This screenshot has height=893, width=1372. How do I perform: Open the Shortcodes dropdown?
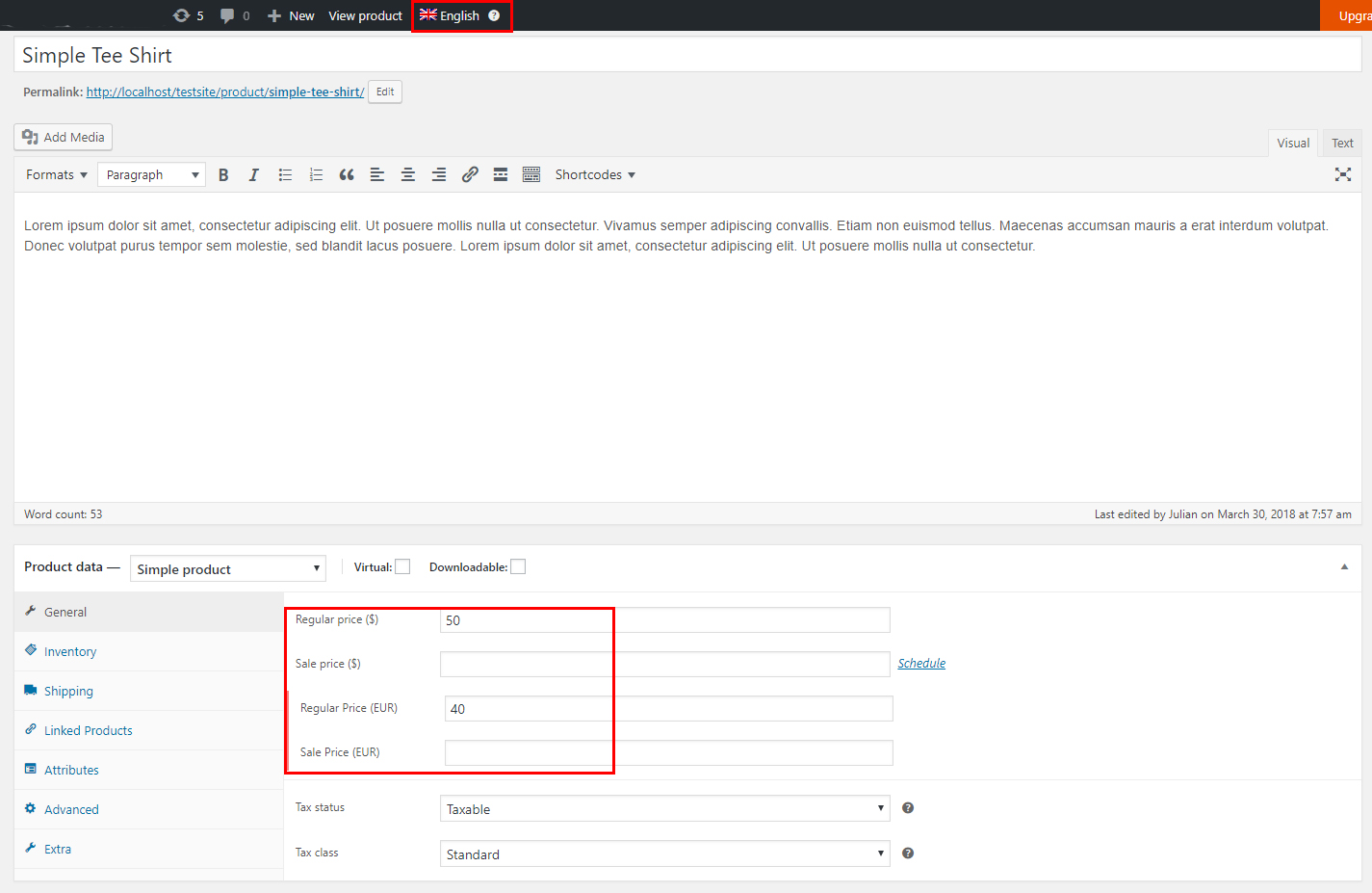pyautogui.click(x=595, y=174)
